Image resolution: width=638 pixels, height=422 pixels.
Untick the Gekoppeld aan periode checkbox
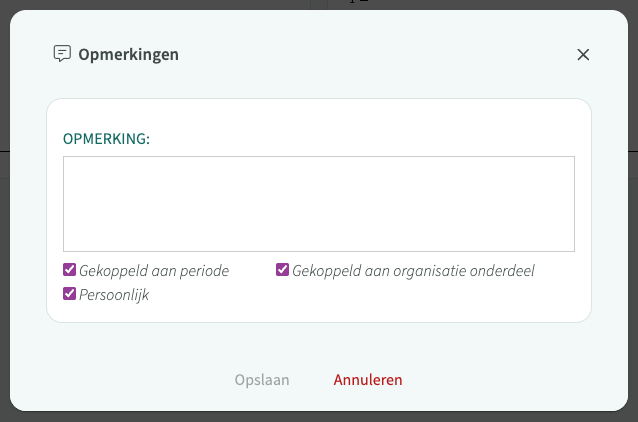click(x=70, y=270)
